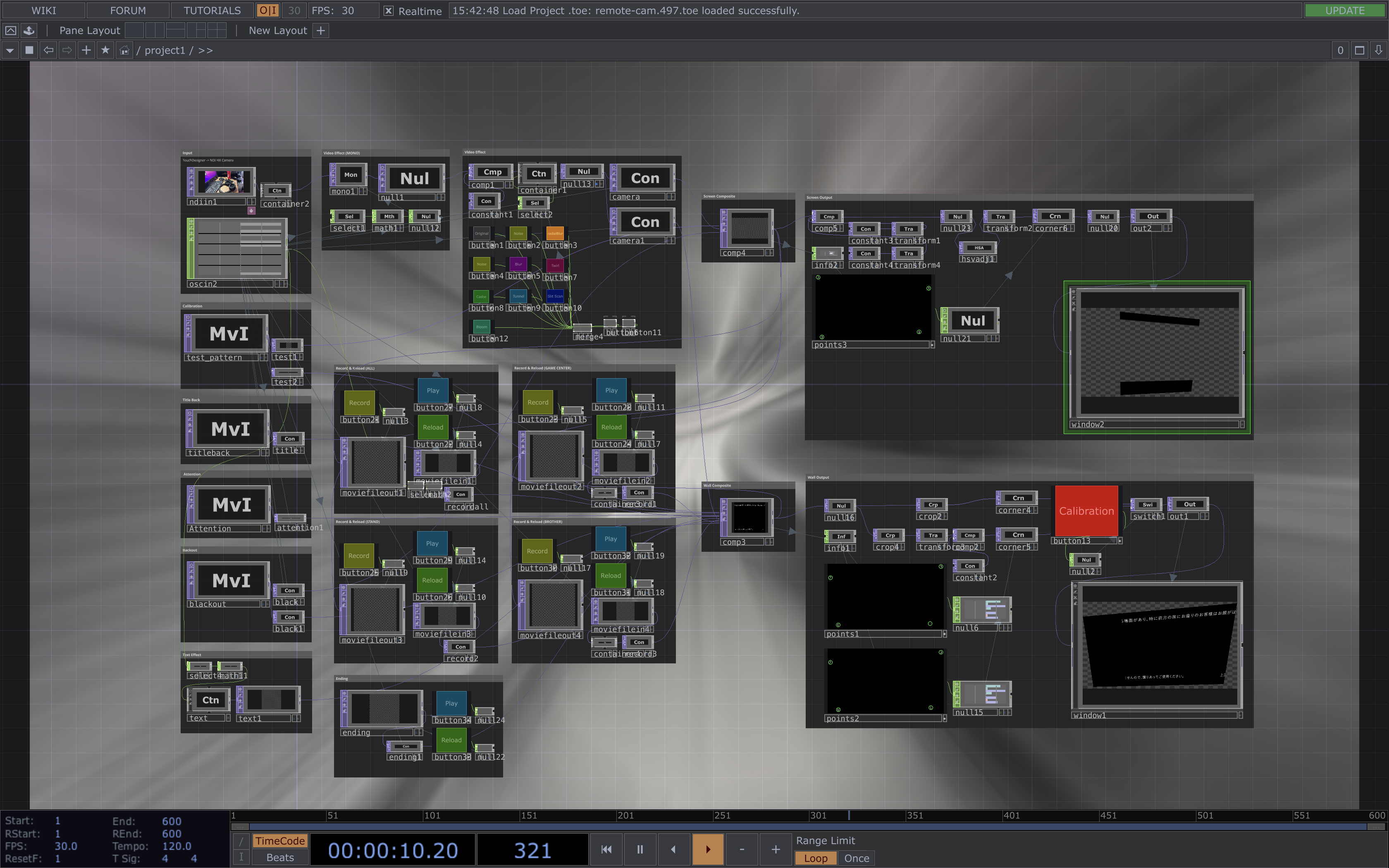Pause the timeline playback

point(640,849)
